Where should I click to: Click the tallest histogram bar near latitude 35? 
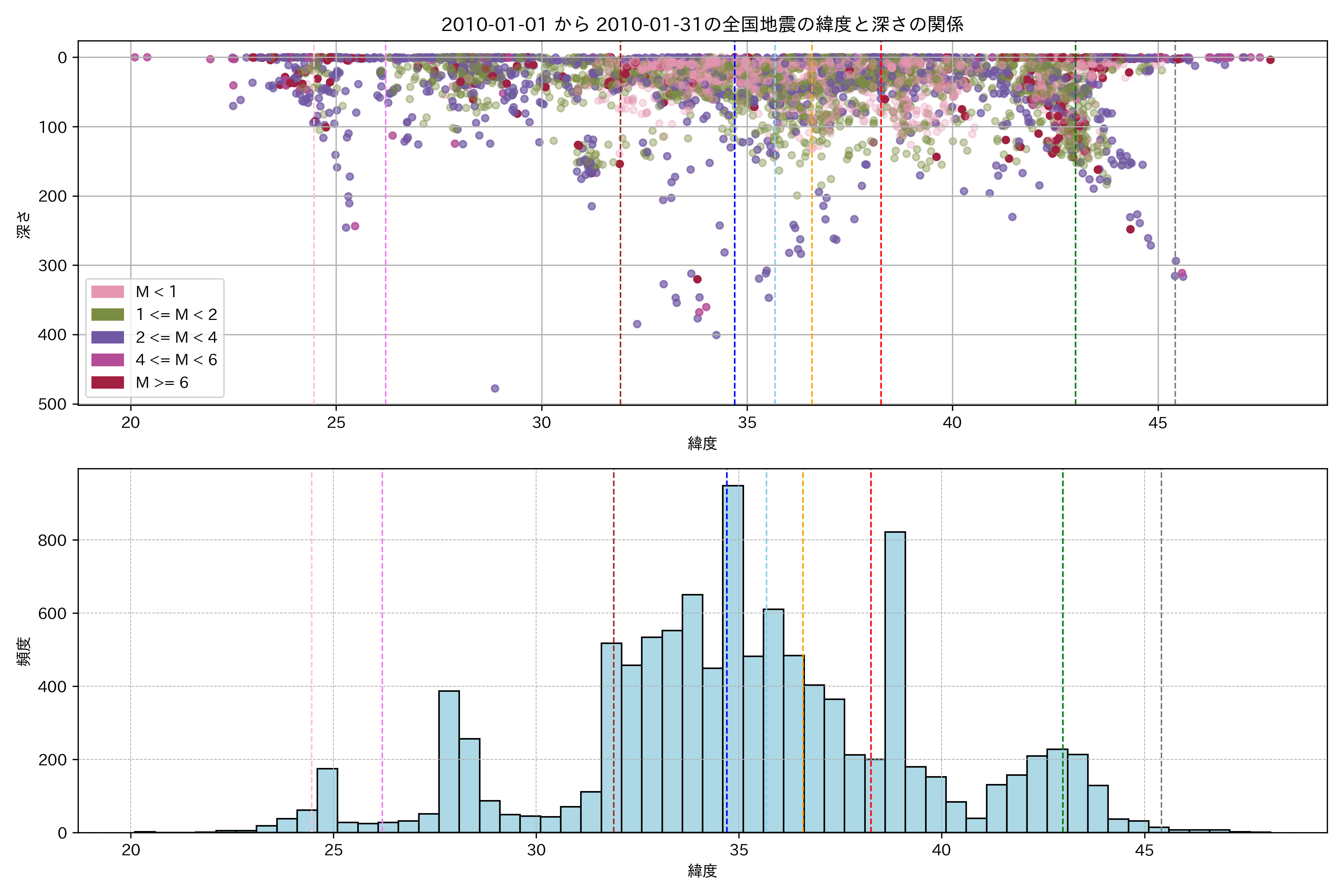(x=733, y=657)
